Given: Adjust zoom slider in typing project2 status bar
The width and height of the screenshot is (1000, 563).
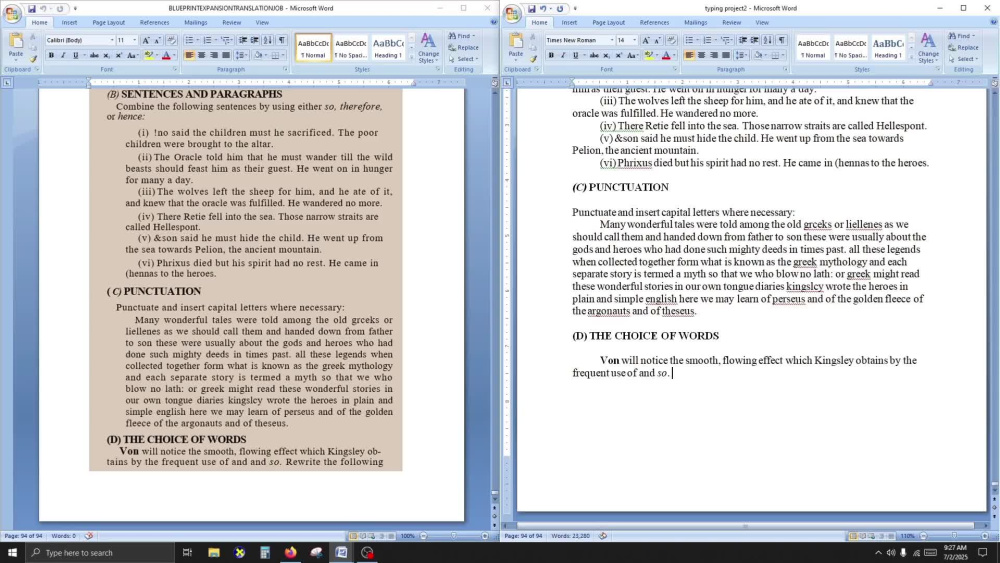Looking at the screenshot, I should [954, 536].
